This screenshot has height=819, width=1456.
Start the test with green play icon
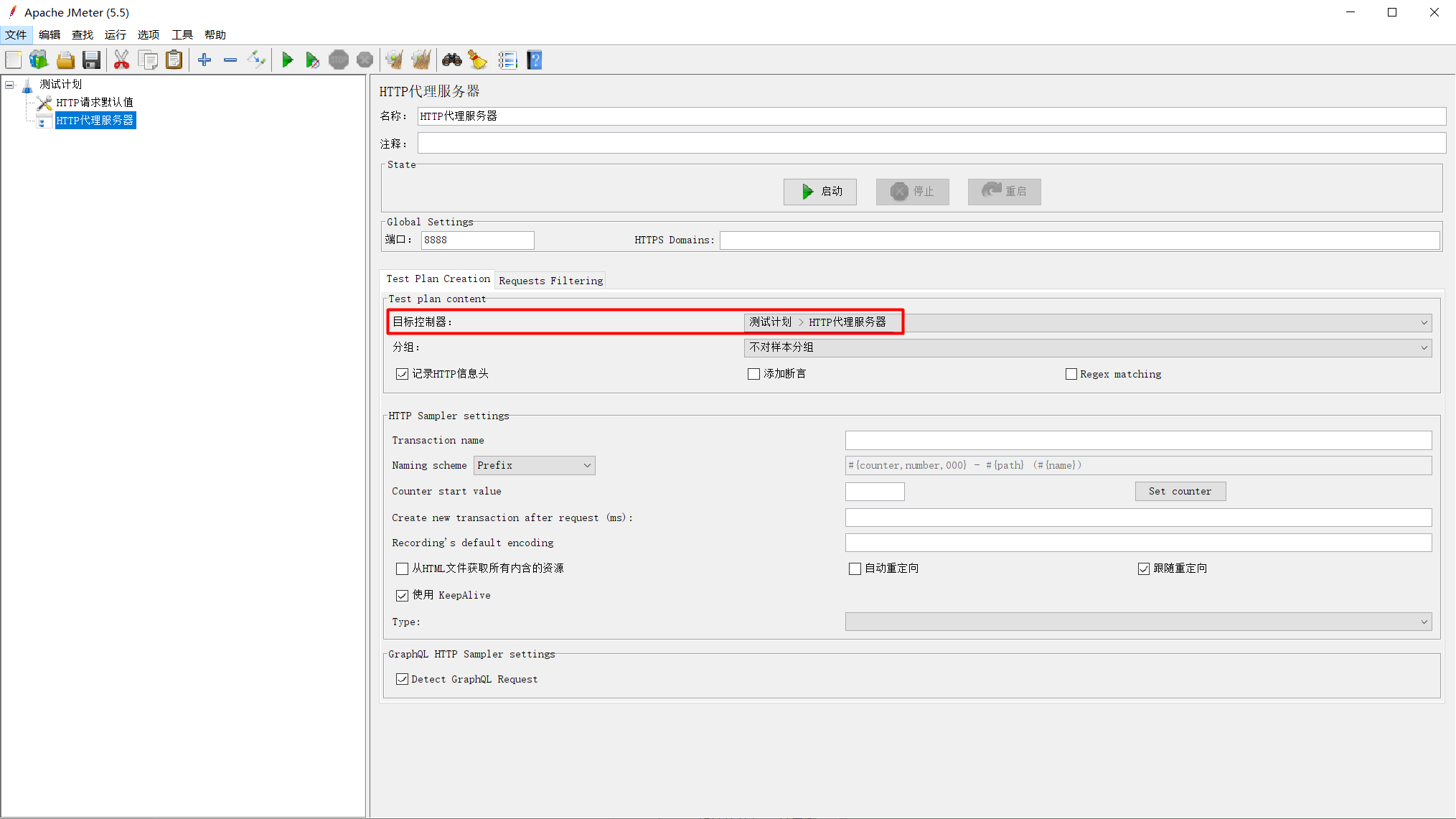pyautogui.click(x=287, y=60)
